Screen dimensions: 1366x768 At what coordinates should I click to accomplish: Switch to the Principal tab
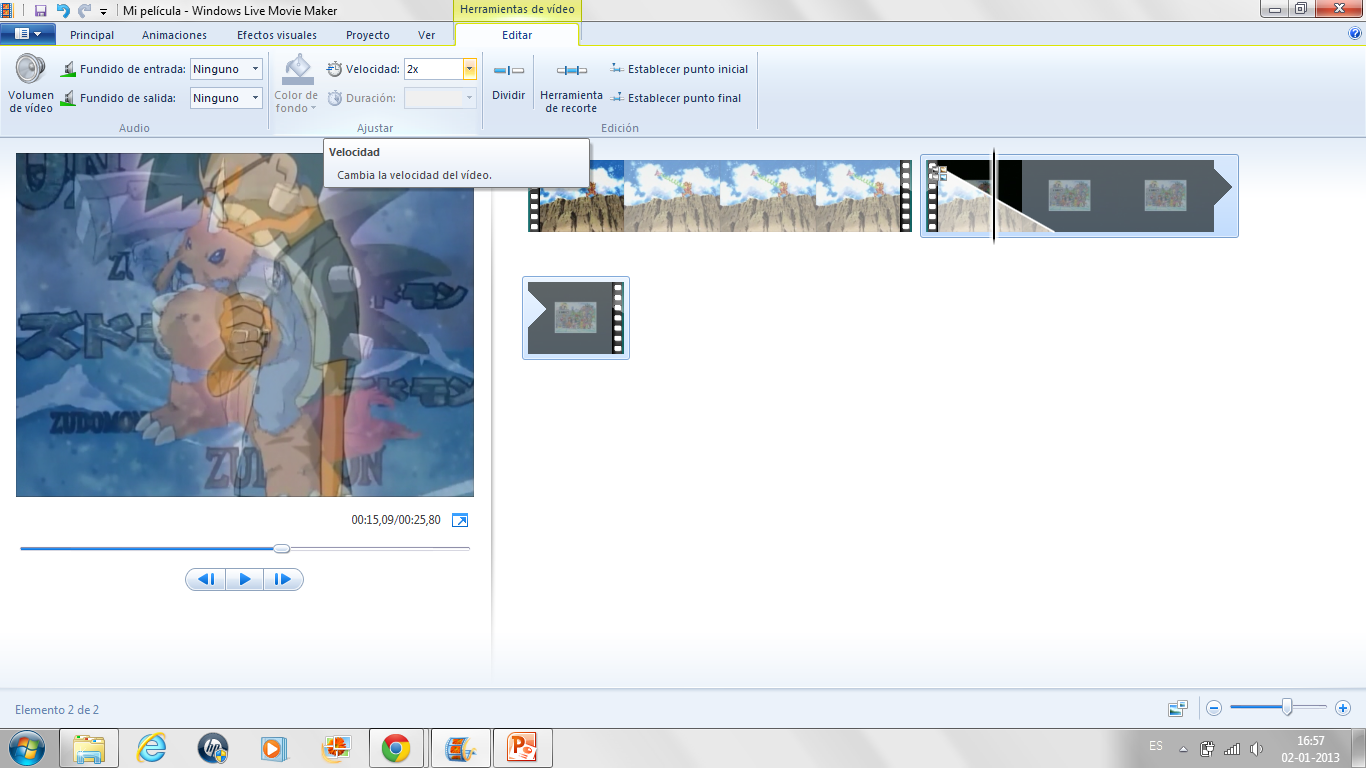tap(92, 35)
